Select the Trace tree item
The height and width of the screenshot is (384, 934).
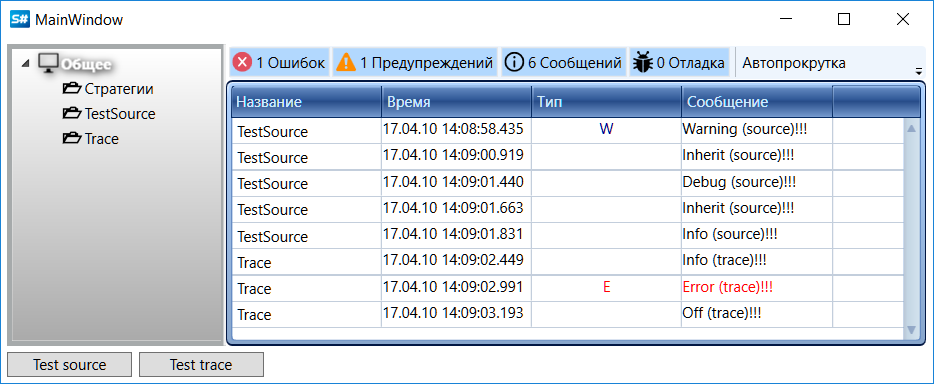101,139
